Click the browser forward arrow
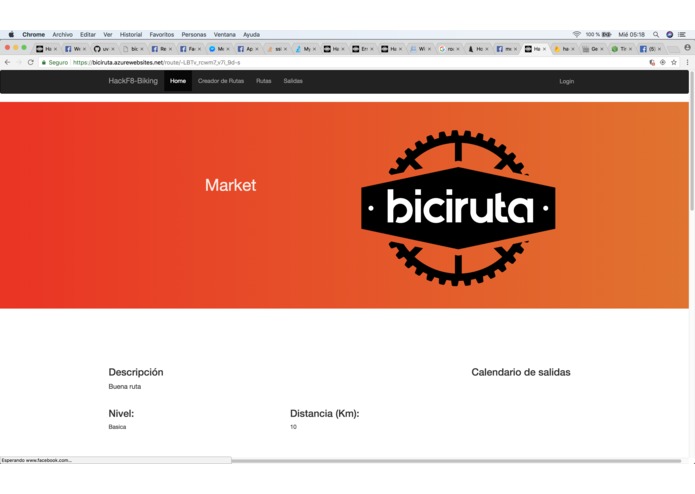695x494 pixels. click(x=19, y=62)
